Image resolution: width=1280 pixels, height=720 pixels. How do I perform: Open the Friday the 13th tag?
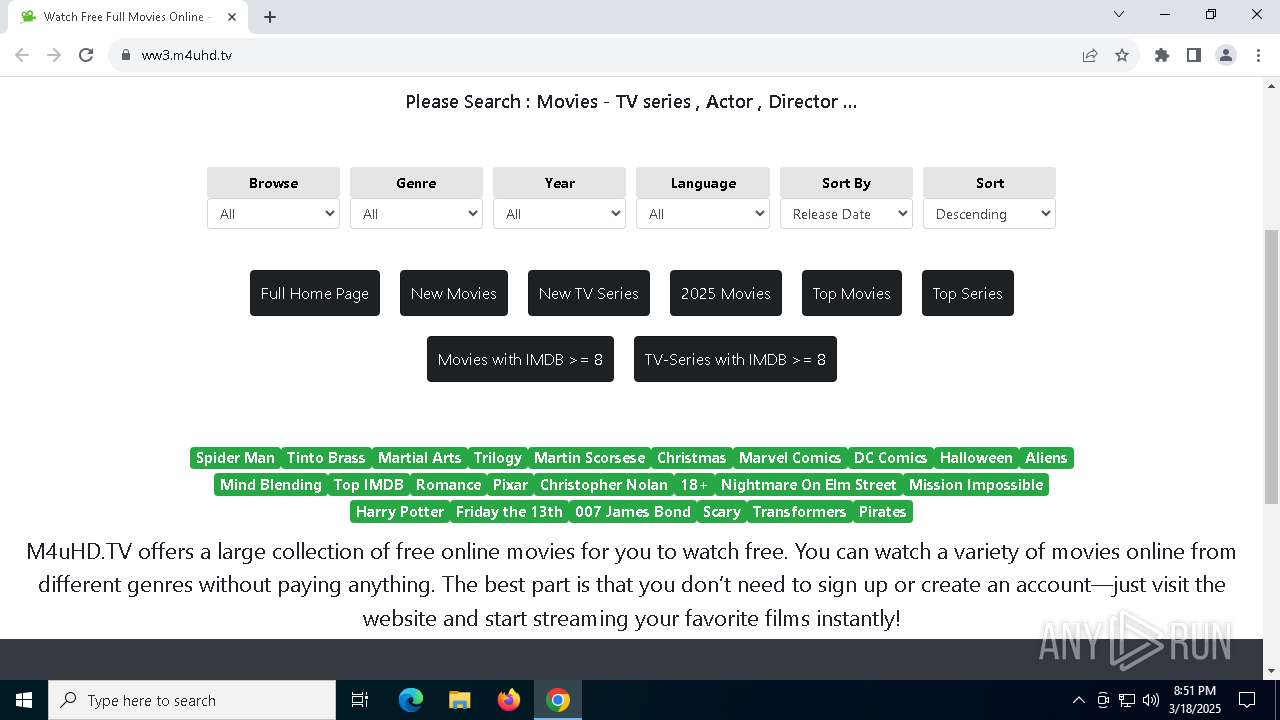tap(509, 512)
